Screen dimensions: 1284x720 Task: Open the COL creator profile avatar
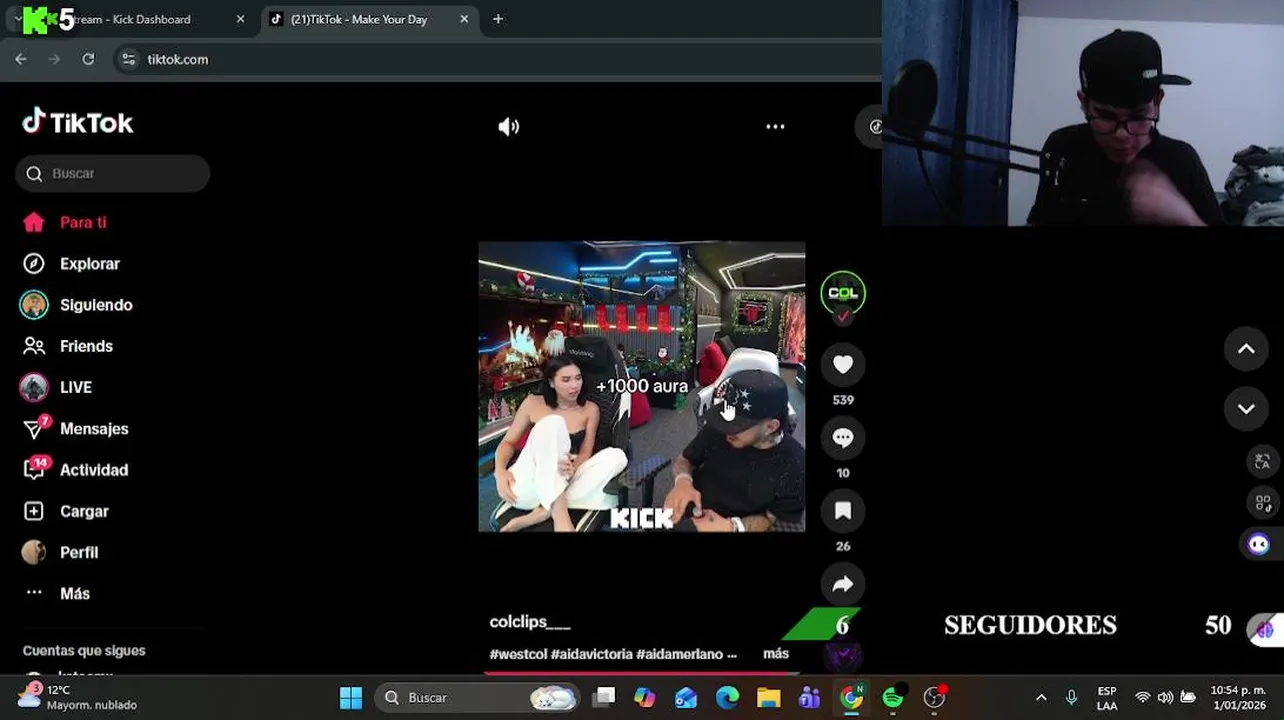843,293
